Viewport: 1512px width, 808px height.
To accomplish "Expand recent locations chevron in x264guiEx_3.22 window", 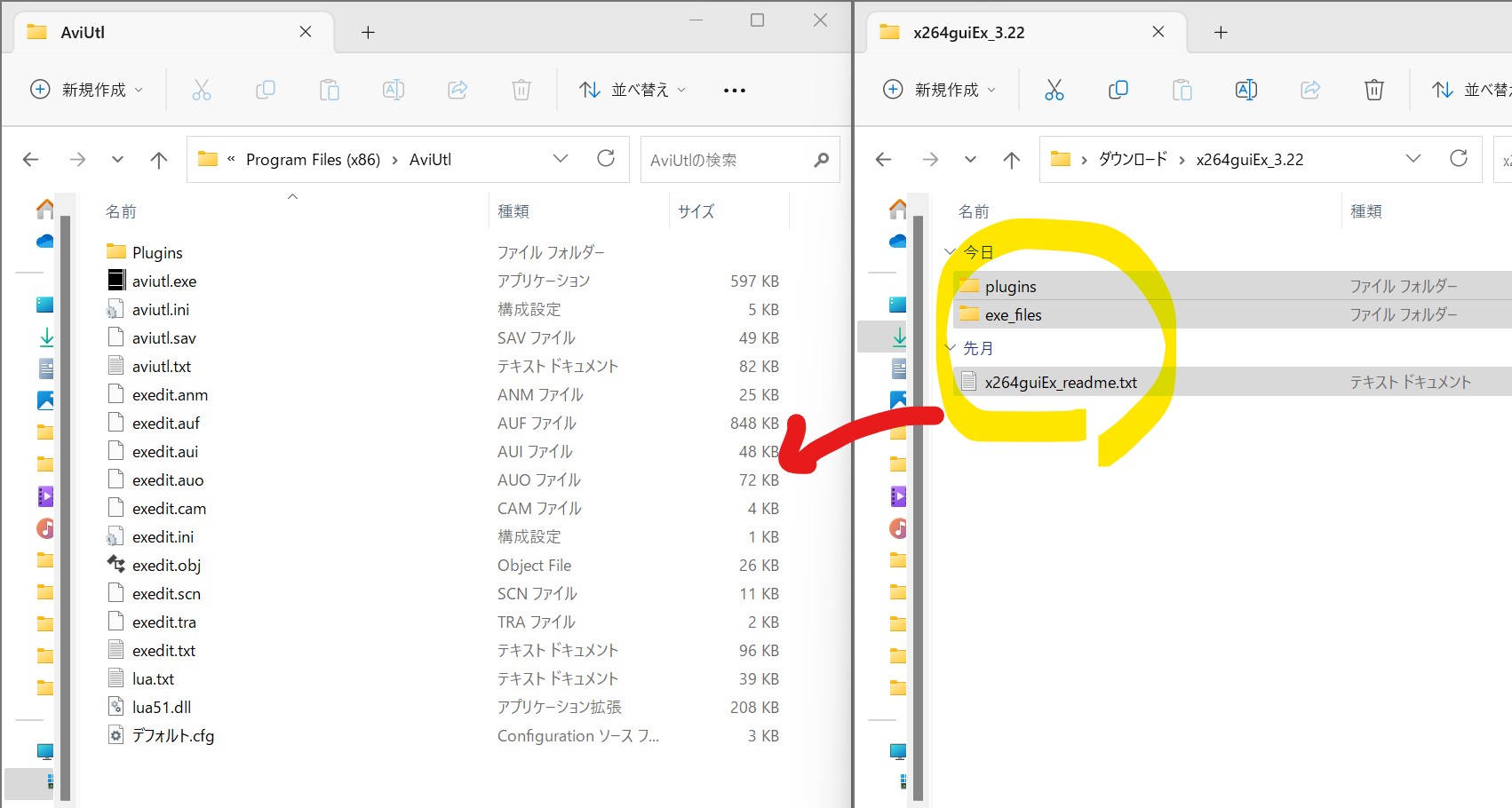I will click(x=970, y=160).
